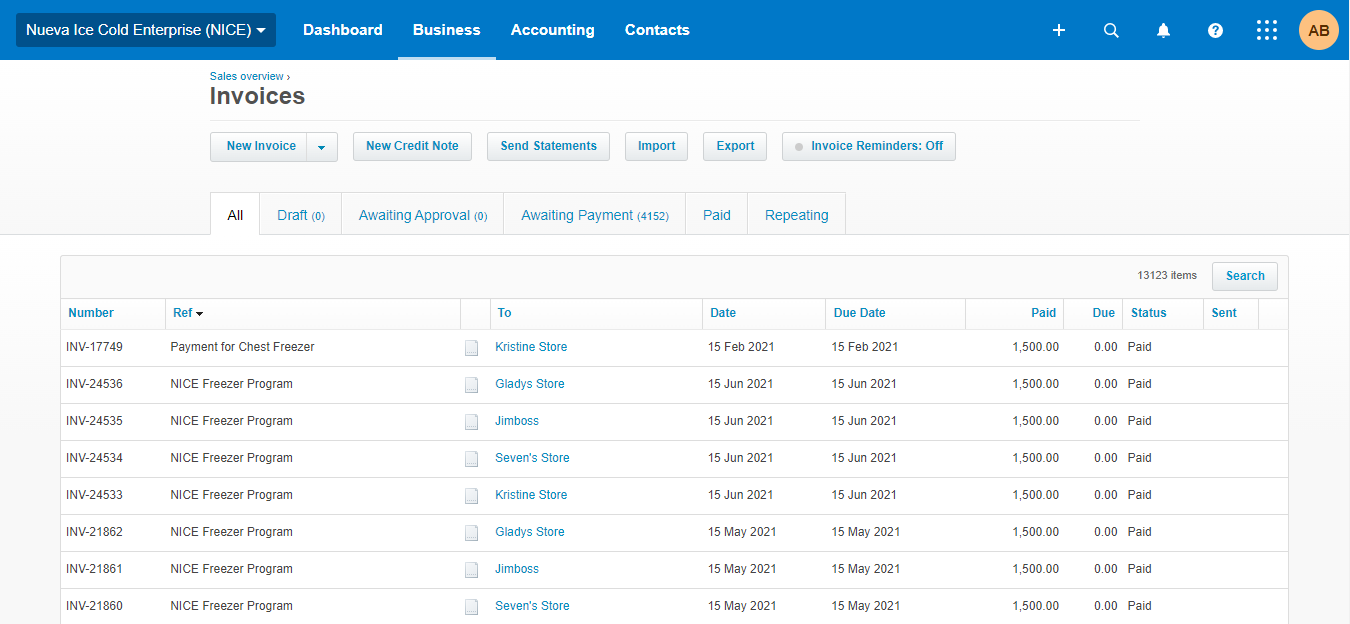Image resolution: width=1350 pixels, height=624 pixels.
Task: Switch to the Paid tab
Action: pyautogui.click(x=717, y=215)
